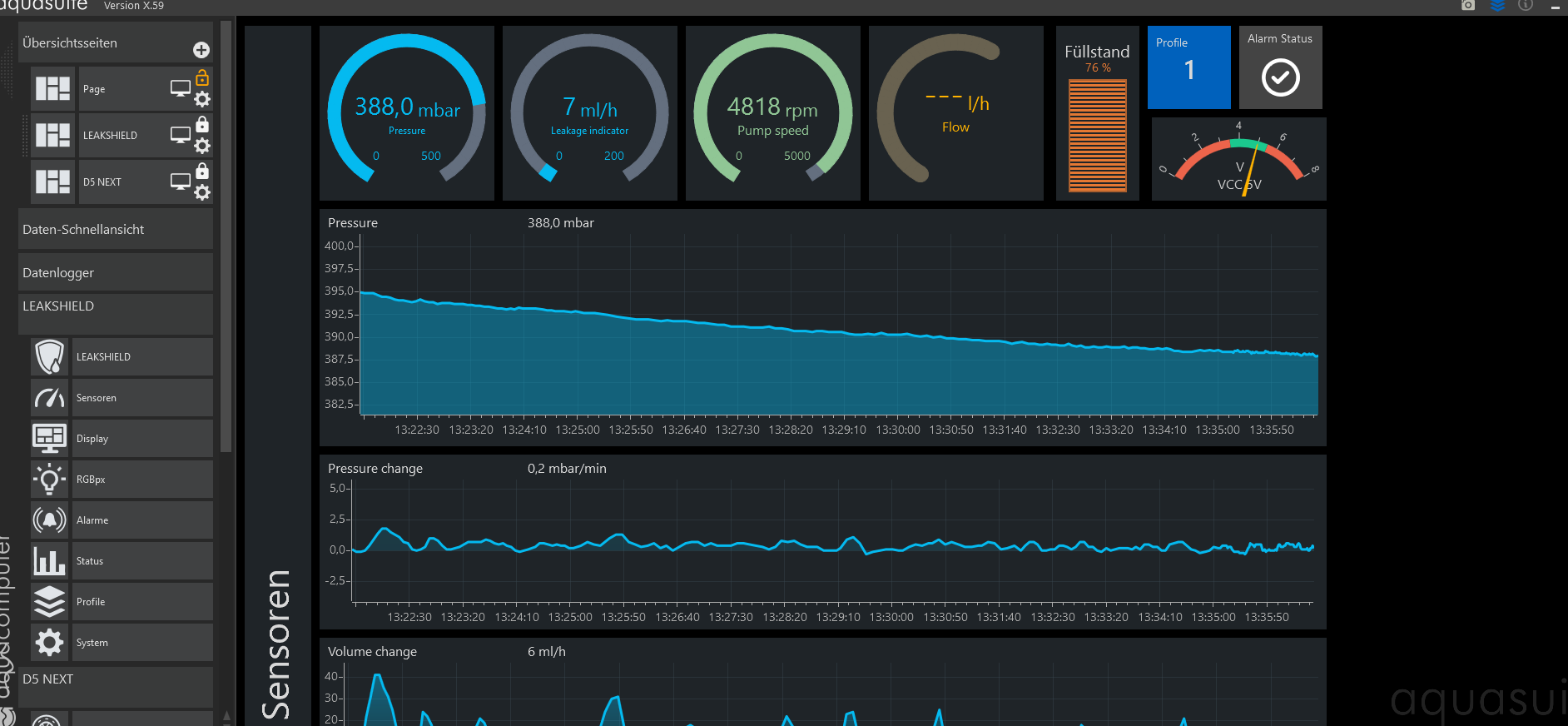The width and height of the screenshot is (1568, 726).
Task: Select the Status menu entry
Action: pyautogui.click(x=142, y=561)
